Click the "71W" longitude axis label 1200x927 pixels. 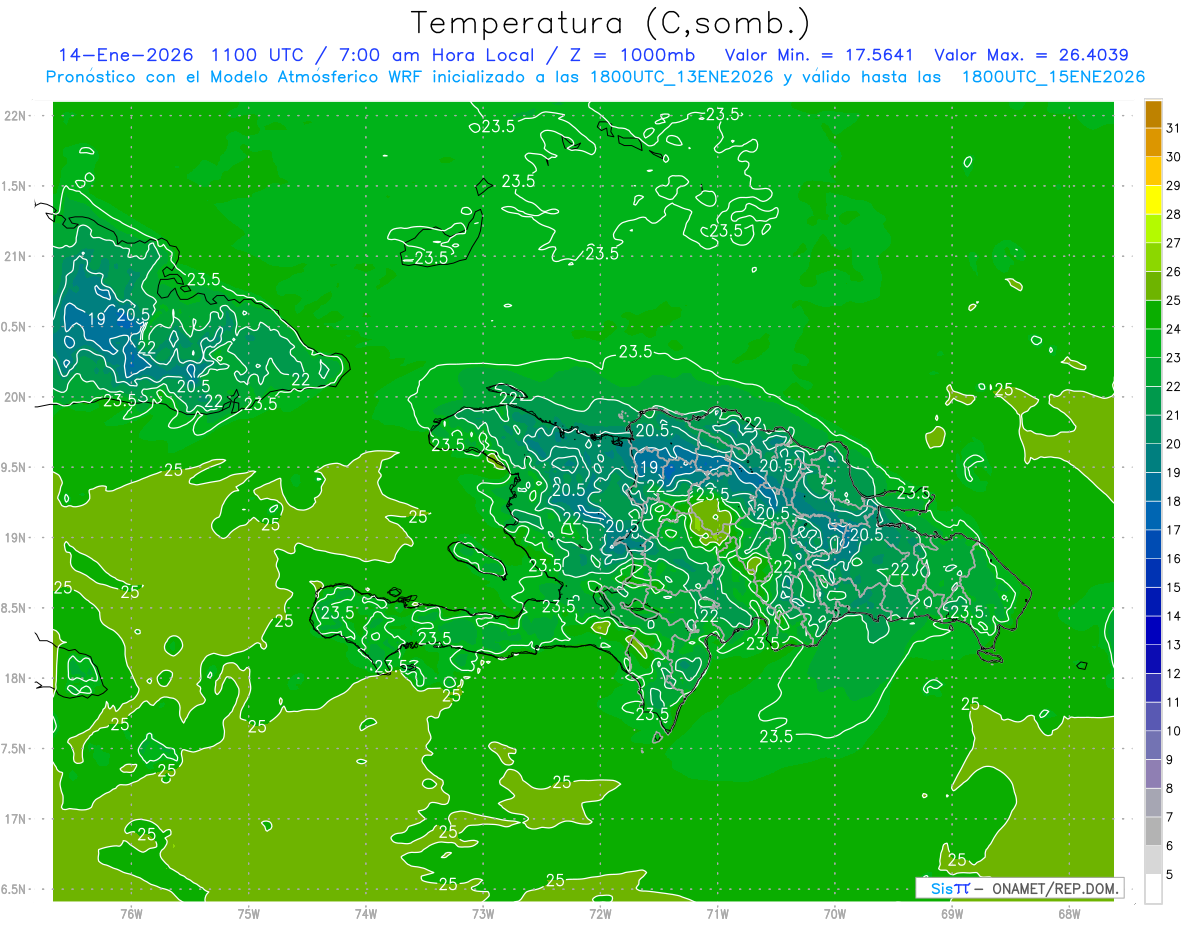(x=717, y=914)
